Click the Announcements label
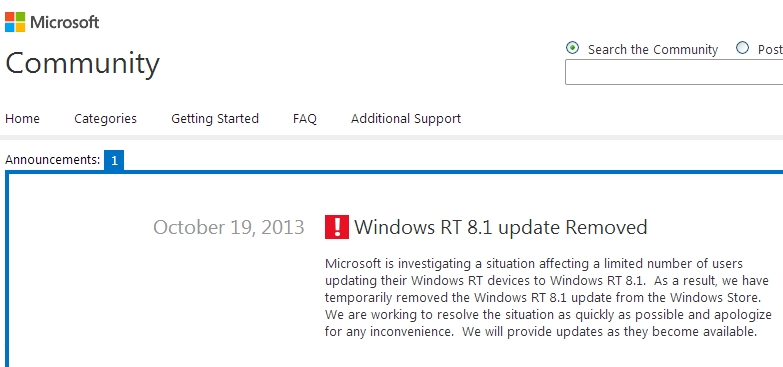This screenshot has width=783, height=367. (x=52, y=160)
